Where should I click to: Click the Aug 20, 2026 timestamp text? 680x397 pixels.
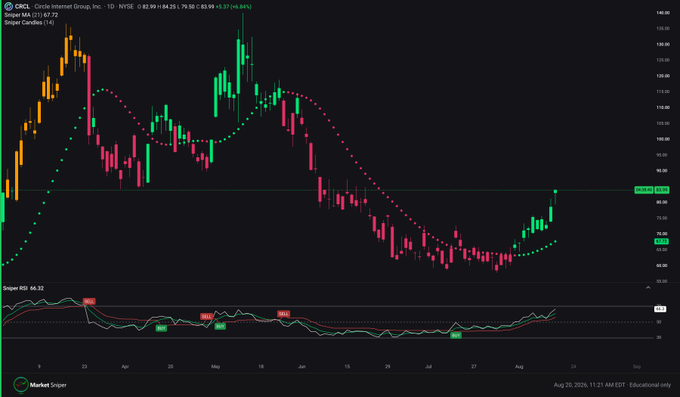[589, 385]
